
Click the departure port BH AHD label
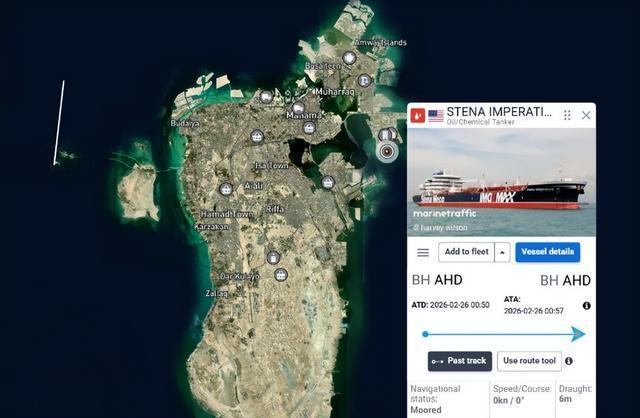coord(437,280)
